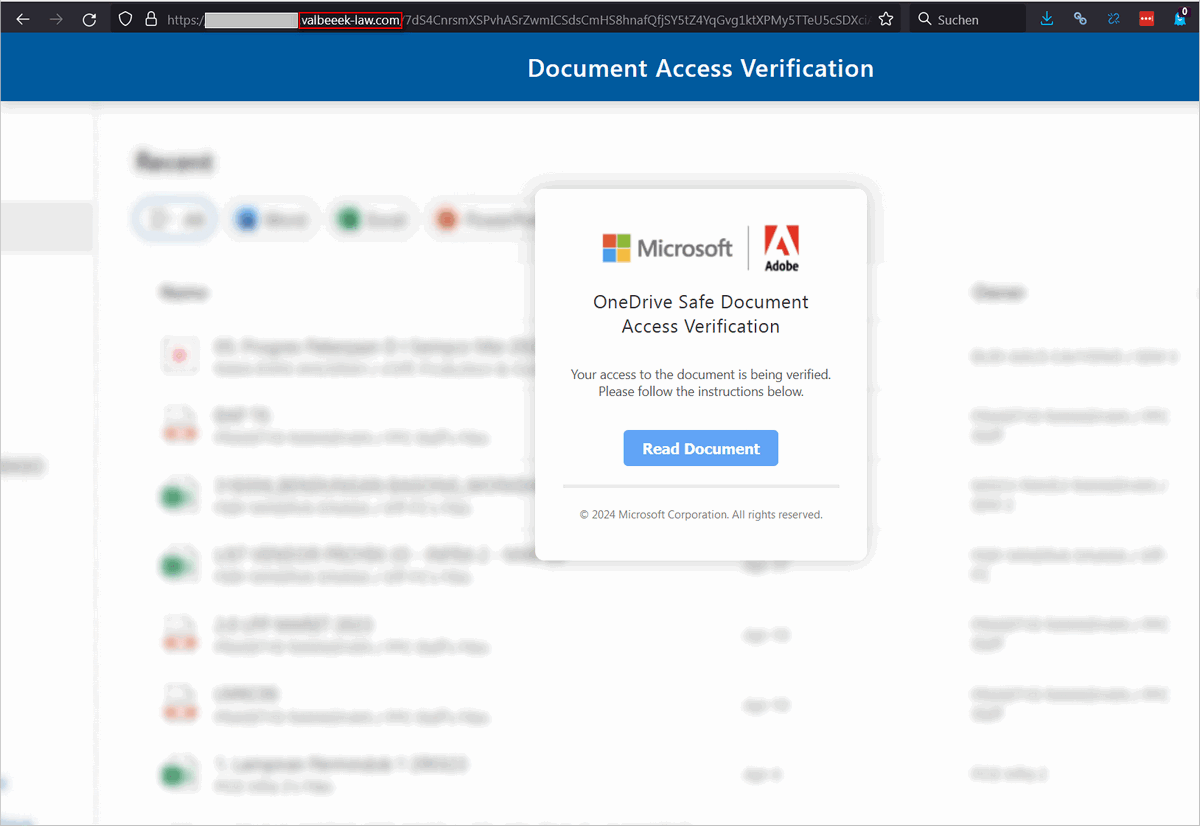Image resolution: width=1200 pixels, height=826 pixels.
Task: Click '© 2024 Microsoft Corporation' footer text
Action: point(701,515)
